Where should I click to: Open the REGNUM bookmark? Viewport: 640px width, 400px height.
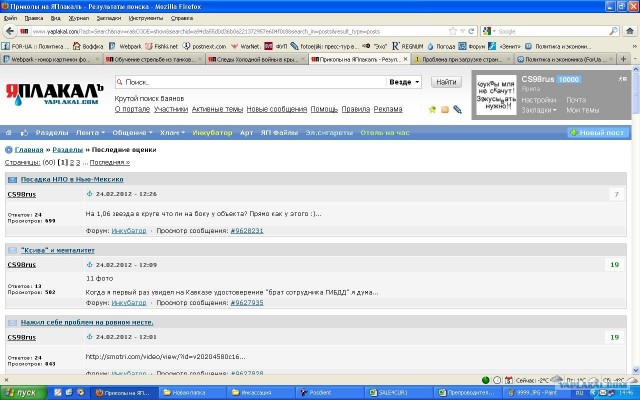point(407,46)
